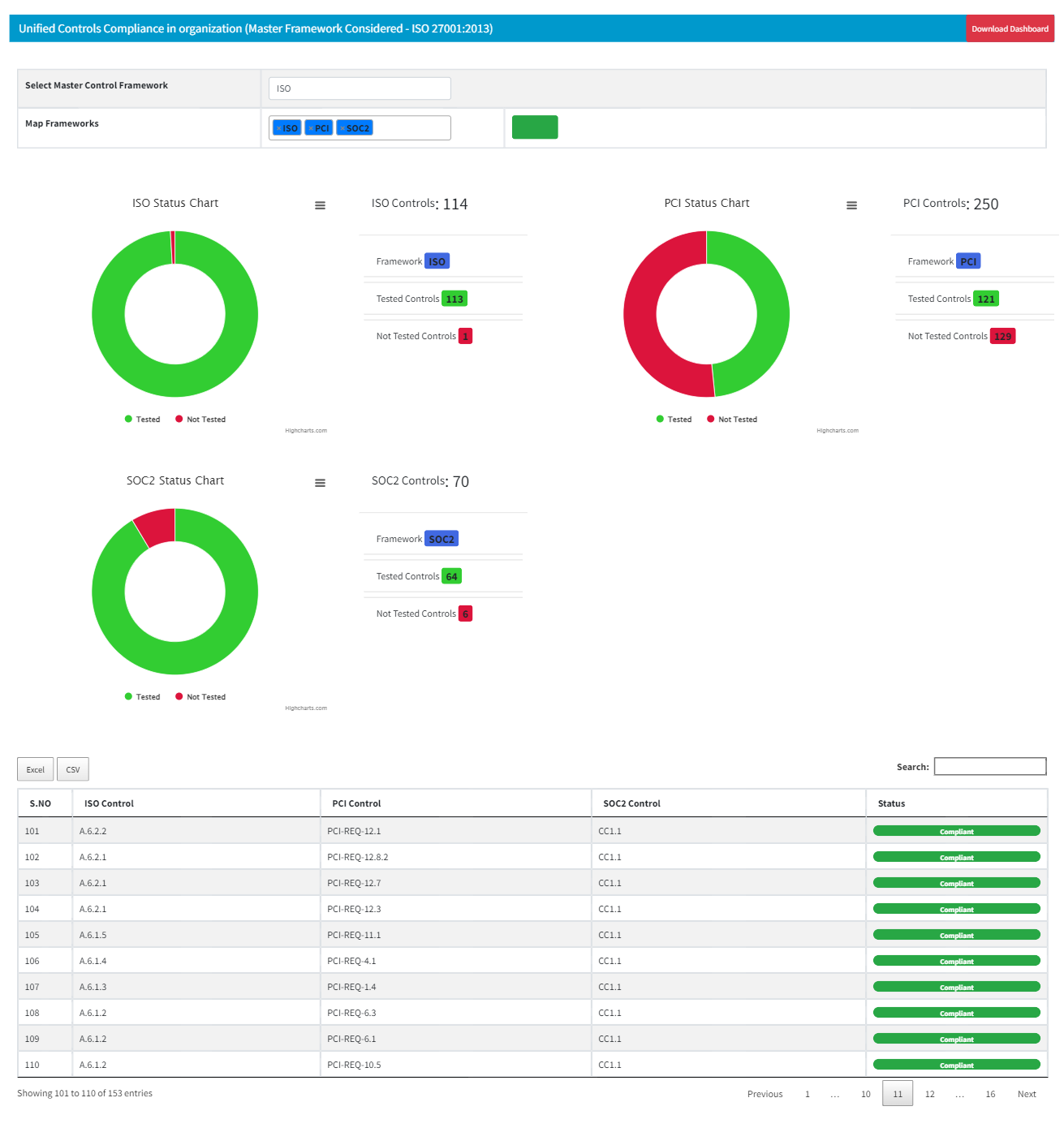Click inside the table Search box
The image size is (1064, 1128).
pyautogui.click(x=990, y=766)
